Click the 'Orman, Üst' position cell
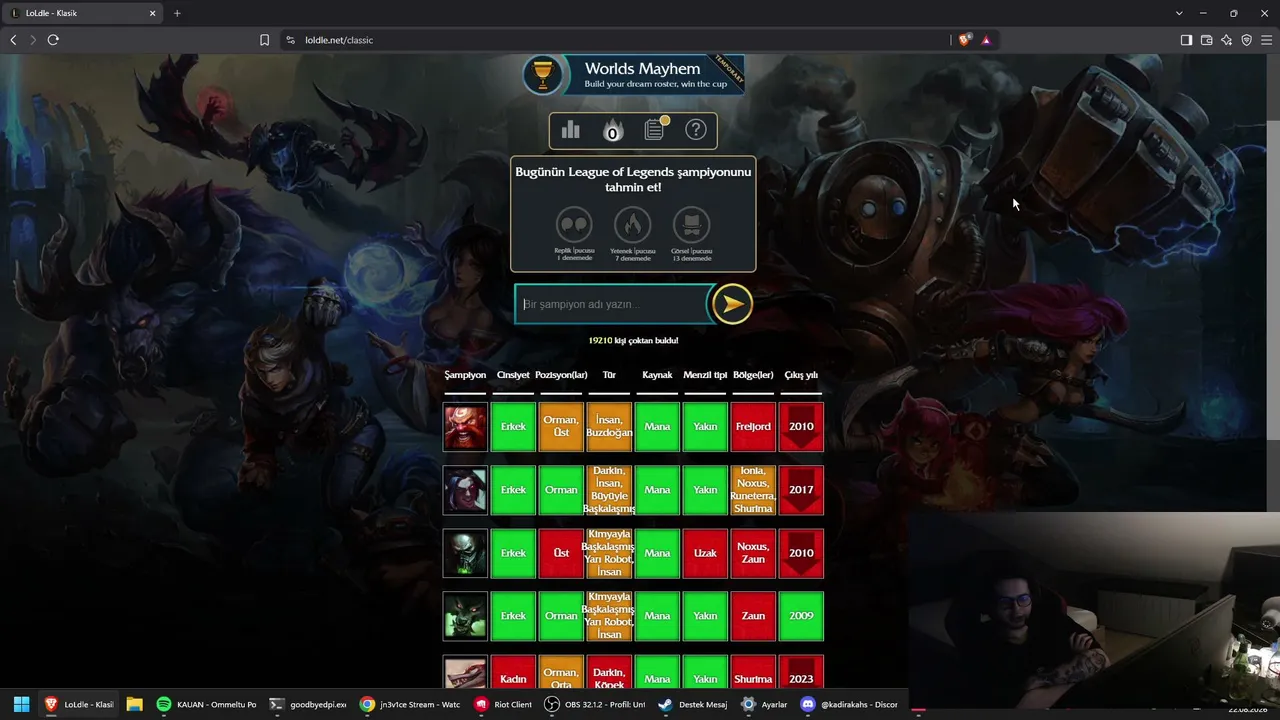 [561, 427]
